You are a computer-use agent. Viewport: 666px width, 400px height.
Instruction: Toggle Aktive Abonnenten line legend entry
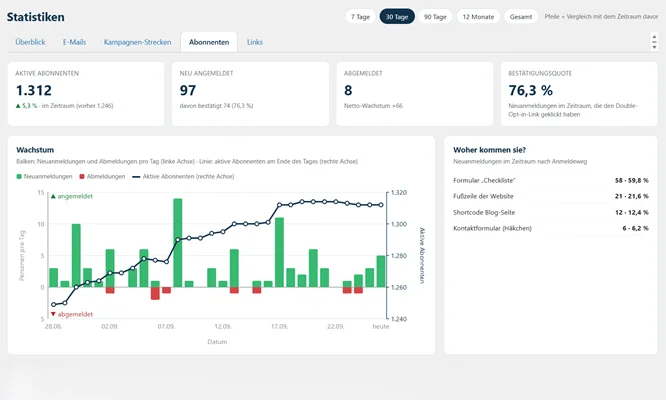[183, 177]
